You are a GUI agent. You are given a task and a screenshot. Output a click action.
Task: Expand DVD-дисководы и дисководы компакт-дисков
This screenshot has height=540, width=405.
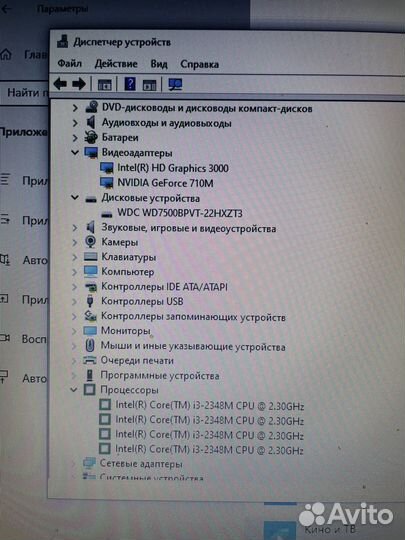pos(75,108)
